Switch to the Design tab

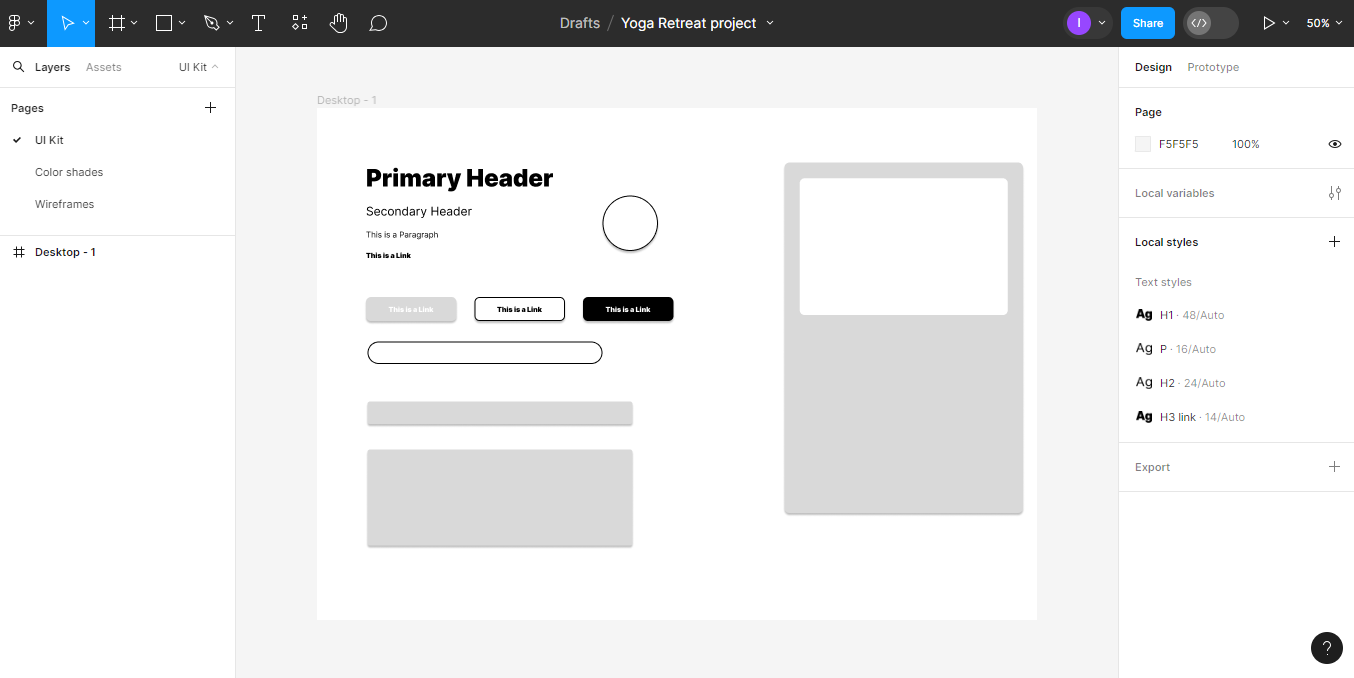tap(1153, 67)
